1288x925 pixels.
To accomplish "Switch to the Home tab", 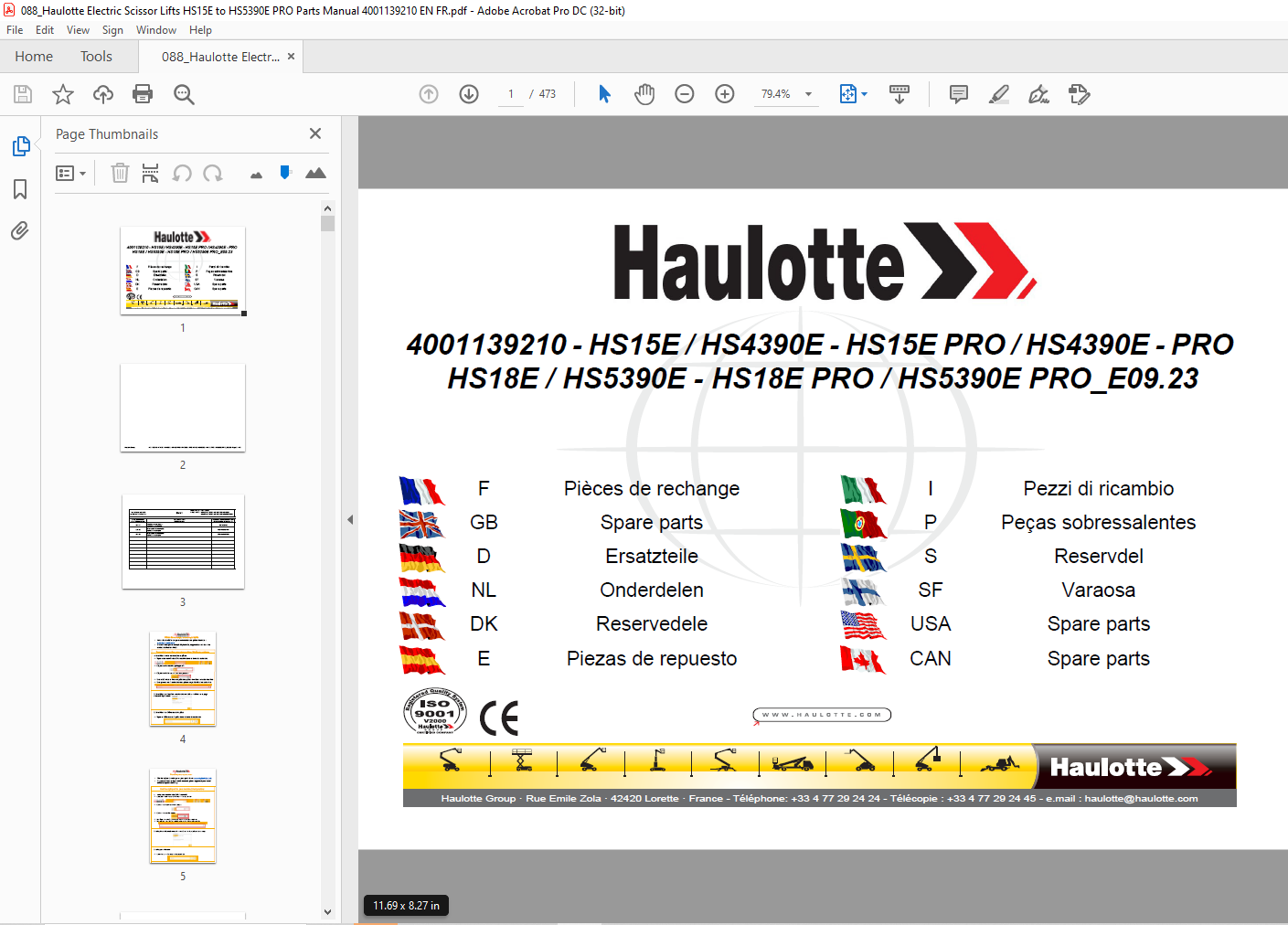I will [x=34, y=57].
